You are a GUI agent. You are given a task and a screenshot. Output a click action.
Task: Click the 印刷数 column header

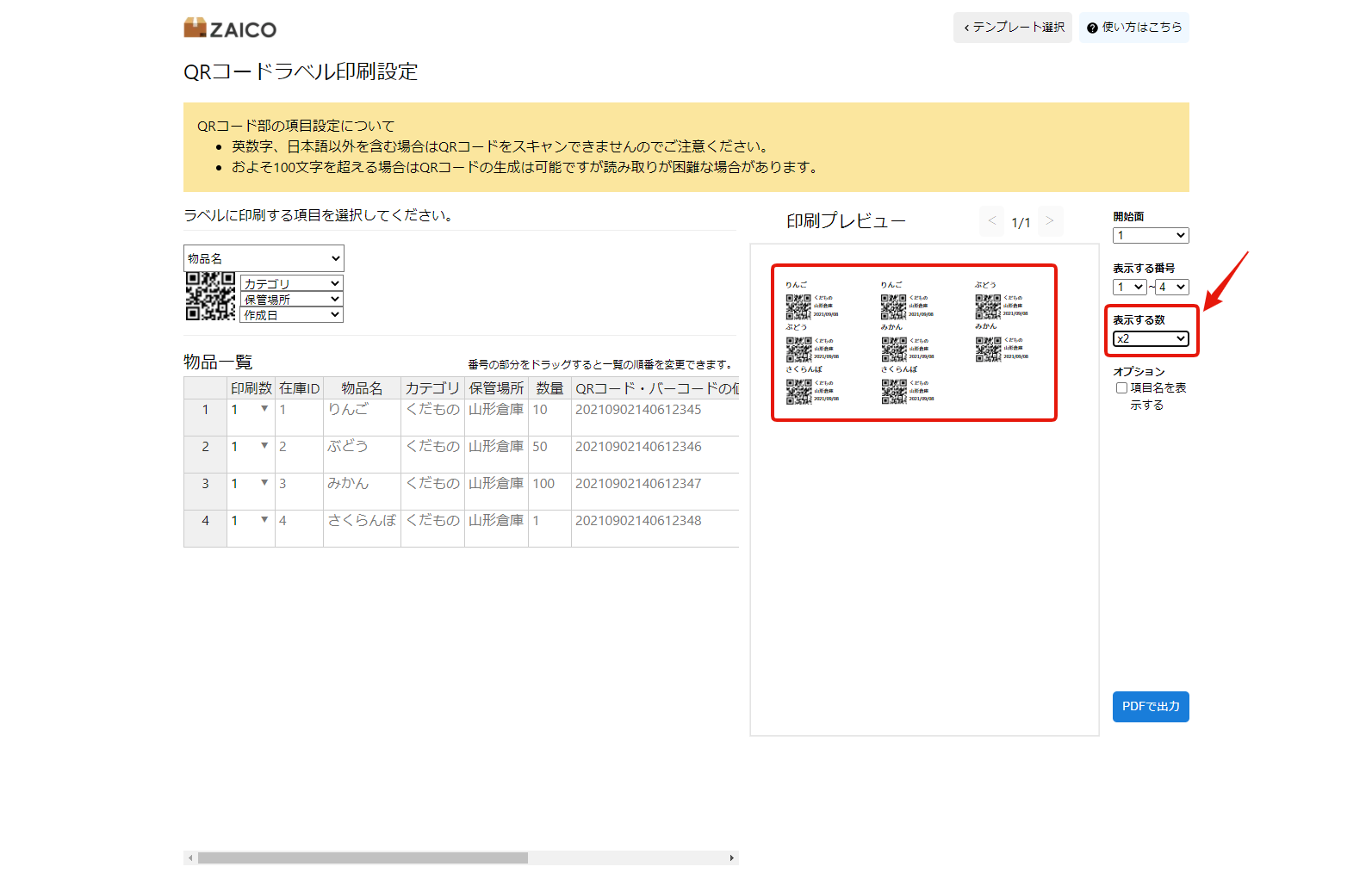click(251, 388)
